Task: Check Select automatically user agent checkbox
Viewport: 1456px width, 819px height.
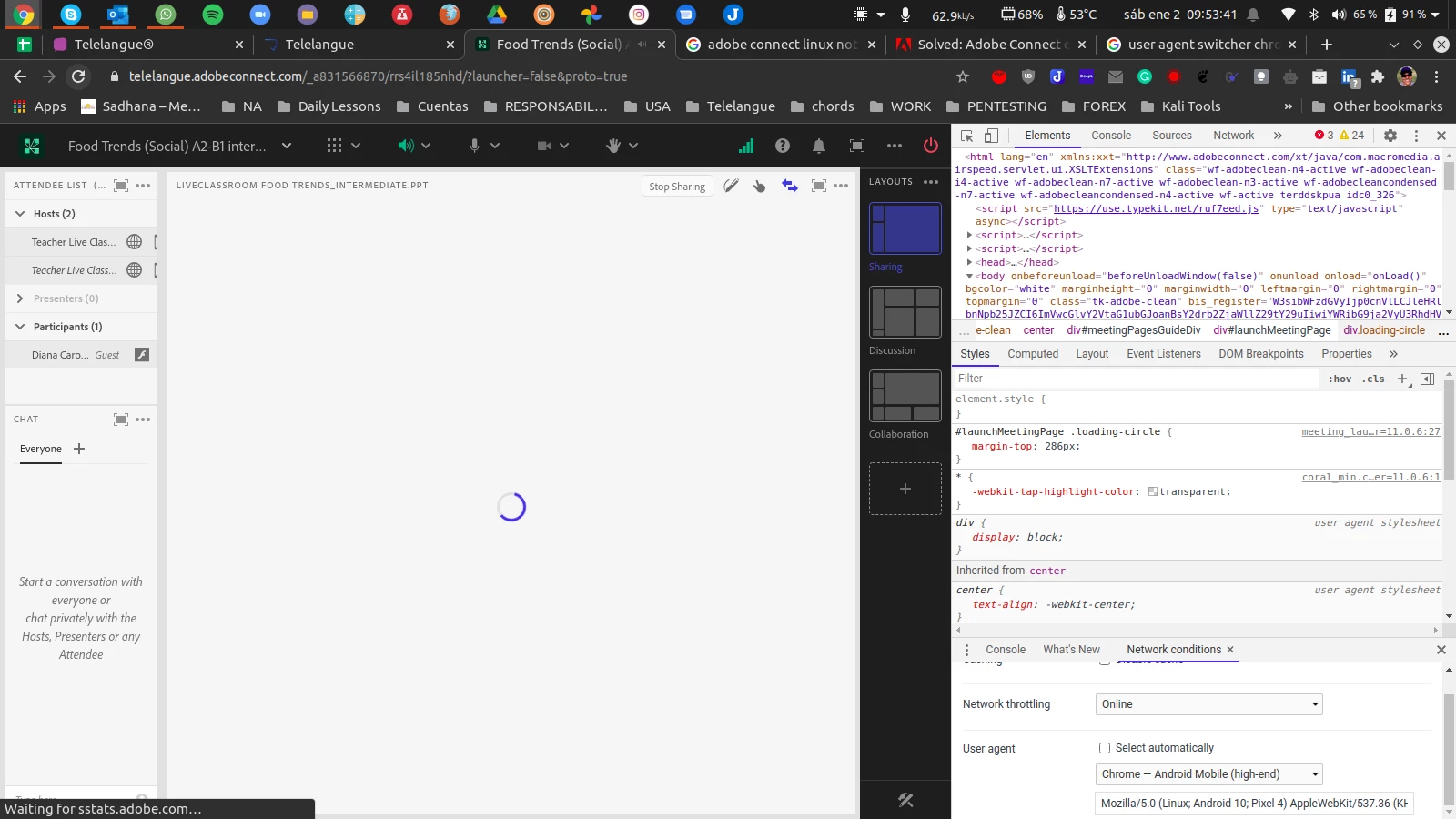Action: click(1105, 748)
